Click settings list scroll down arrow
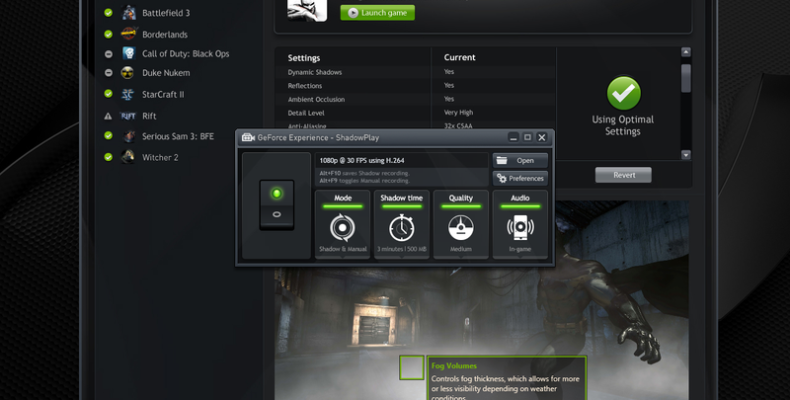The image size is (790, 400). click(686, 155)
